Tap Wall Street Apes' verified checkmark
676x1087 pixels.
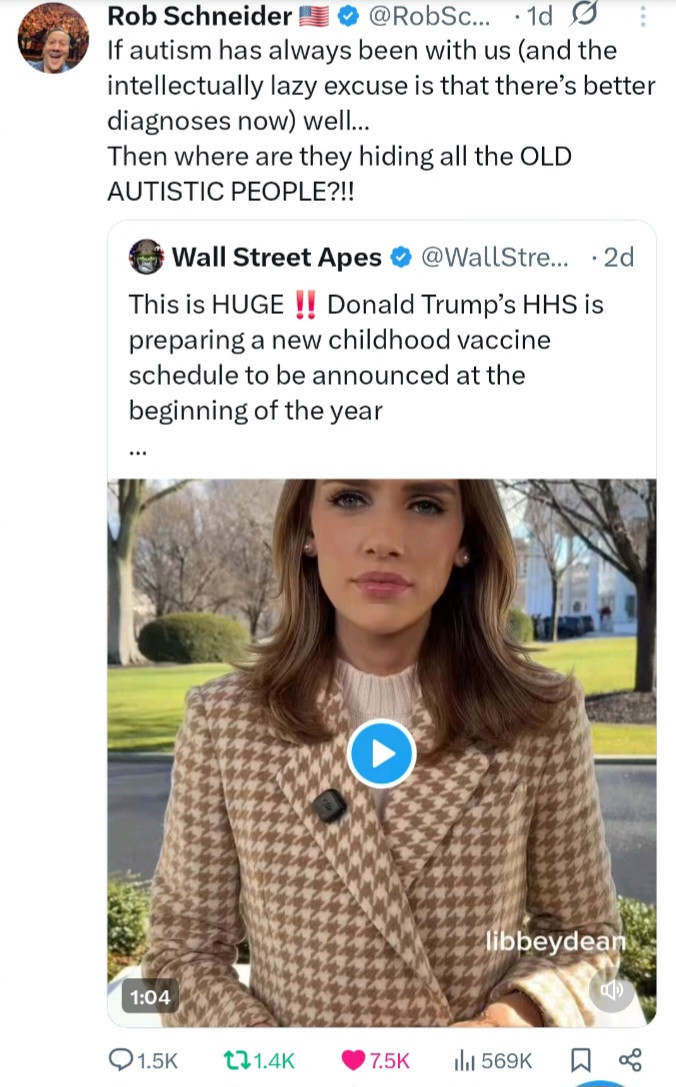tap(400, 257)
